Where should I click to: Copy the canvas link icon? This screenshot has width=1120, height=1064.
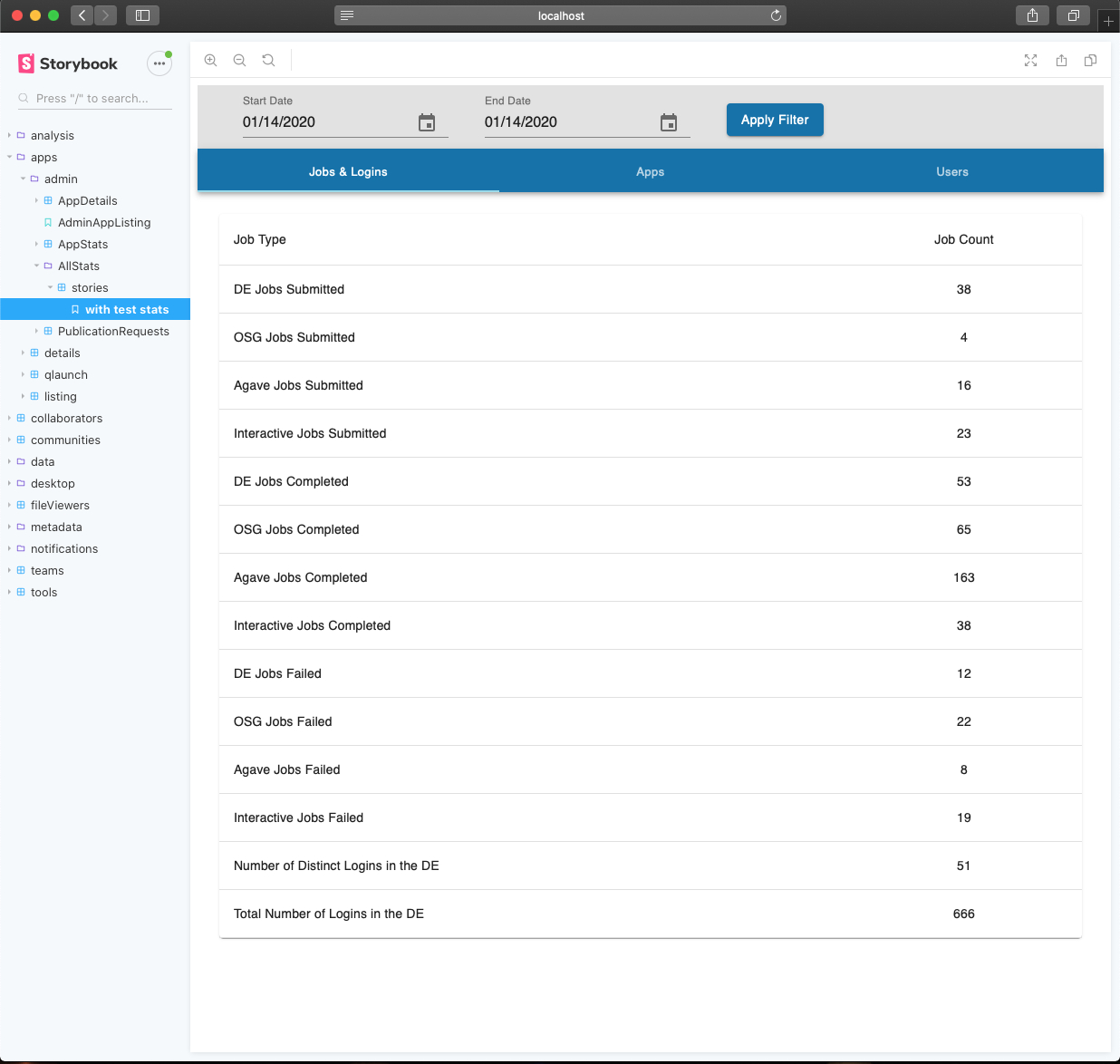tap(1090, 61)
